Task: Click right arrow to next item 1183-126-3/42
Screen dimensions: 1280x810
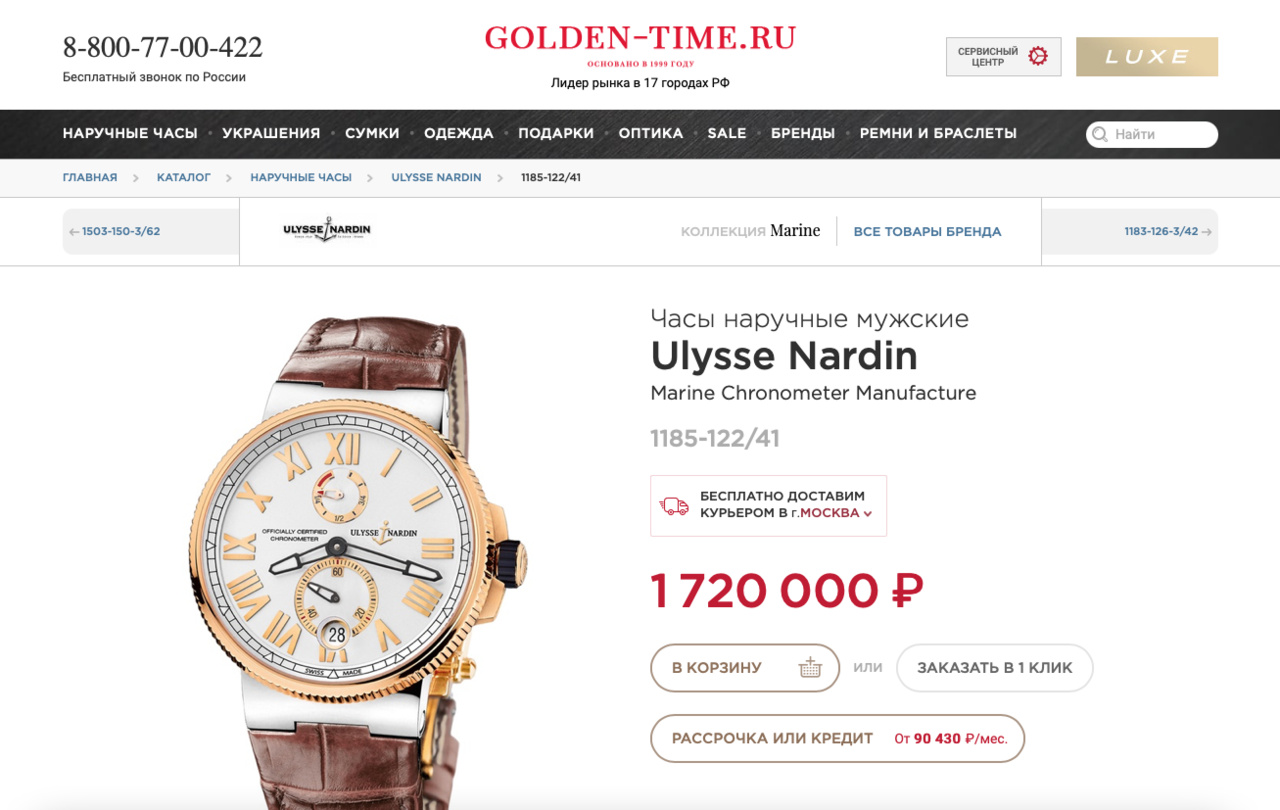Action: (x=1207, y=232)
